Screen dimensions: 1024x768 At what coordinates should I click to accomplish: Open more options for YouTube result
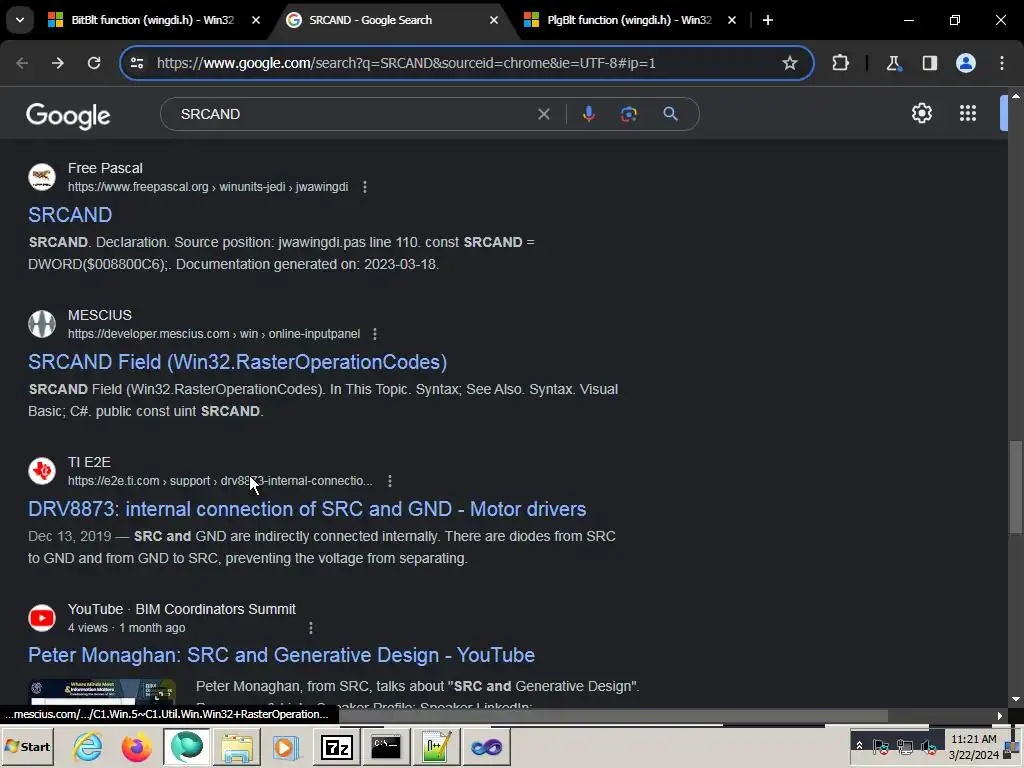coord(311,628)
